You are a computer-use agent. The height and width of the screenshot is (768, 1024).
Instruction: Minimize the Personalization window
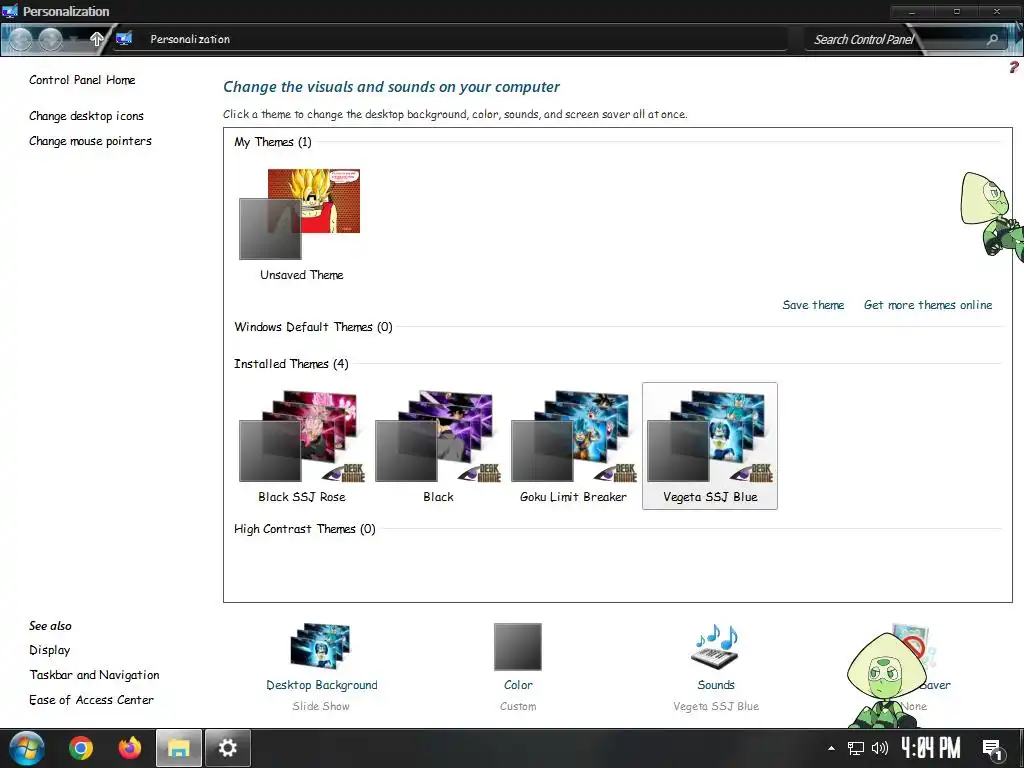coord(912,12)
